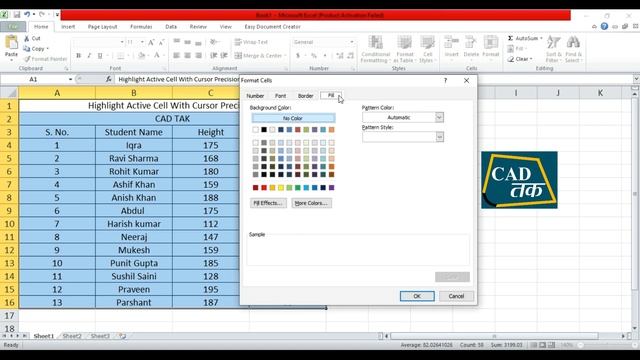Switch to the Font tab in Format Cells
This screenshot has width=640, height=360.
click(x=280, y=96)
